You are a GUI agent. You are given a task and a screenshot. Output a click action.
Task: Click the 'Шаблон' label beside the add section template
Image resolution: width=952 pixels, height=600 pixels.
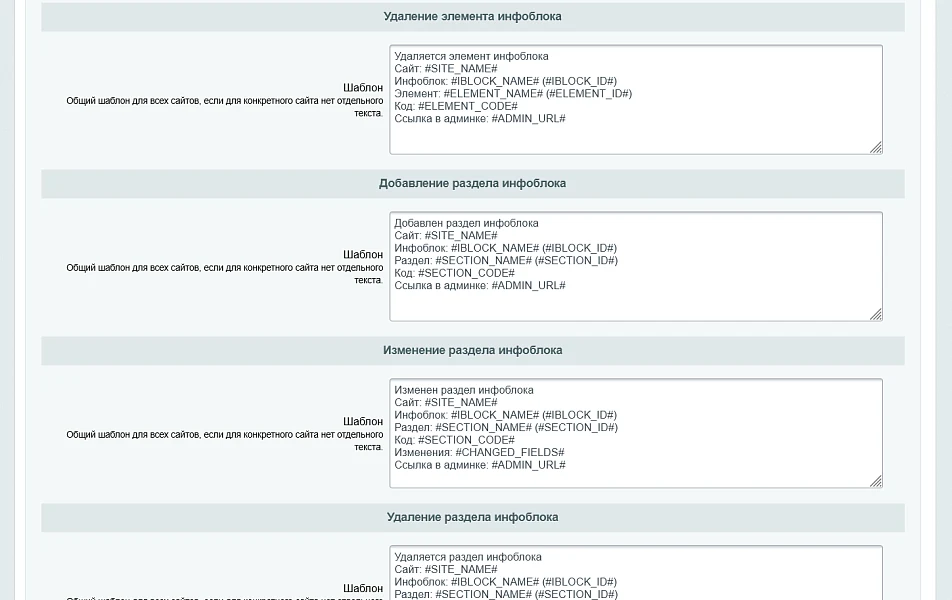[363, 254]
